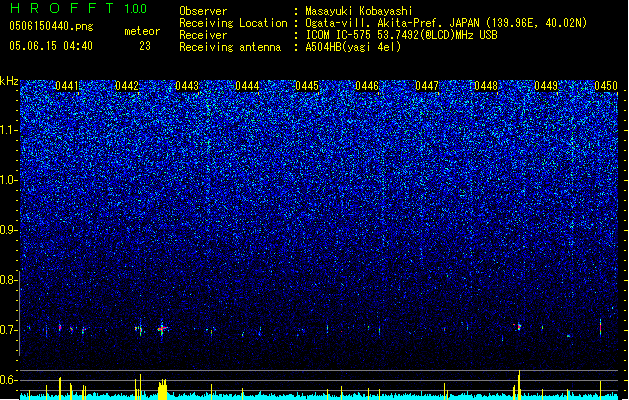Click the name Masayuki Kobayashi
This screenshot has width=629, height=400.
pos(359,11)
